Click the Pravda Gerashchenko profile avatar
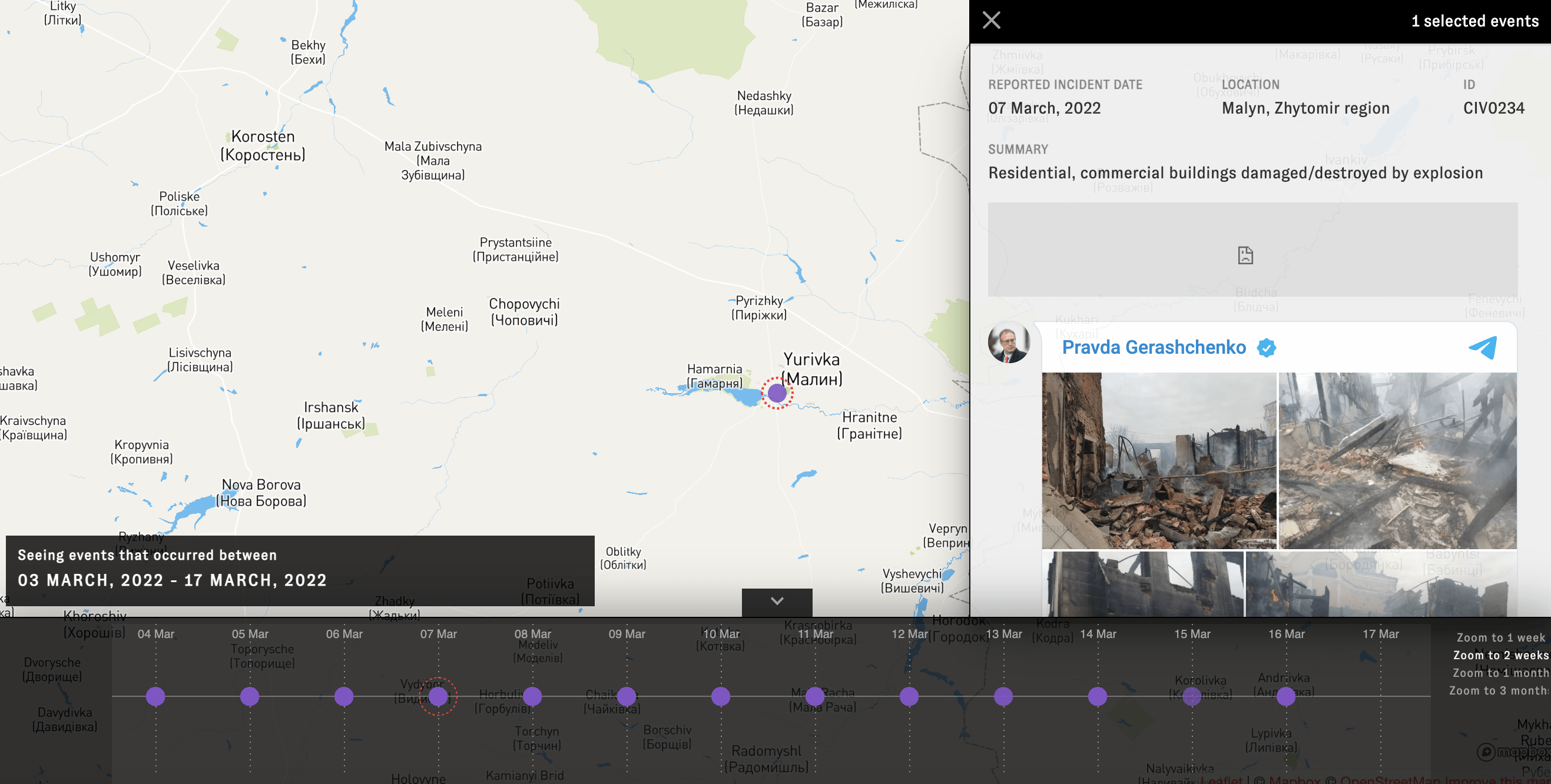The image size is (1551, 784). [x=1009, y=347]
